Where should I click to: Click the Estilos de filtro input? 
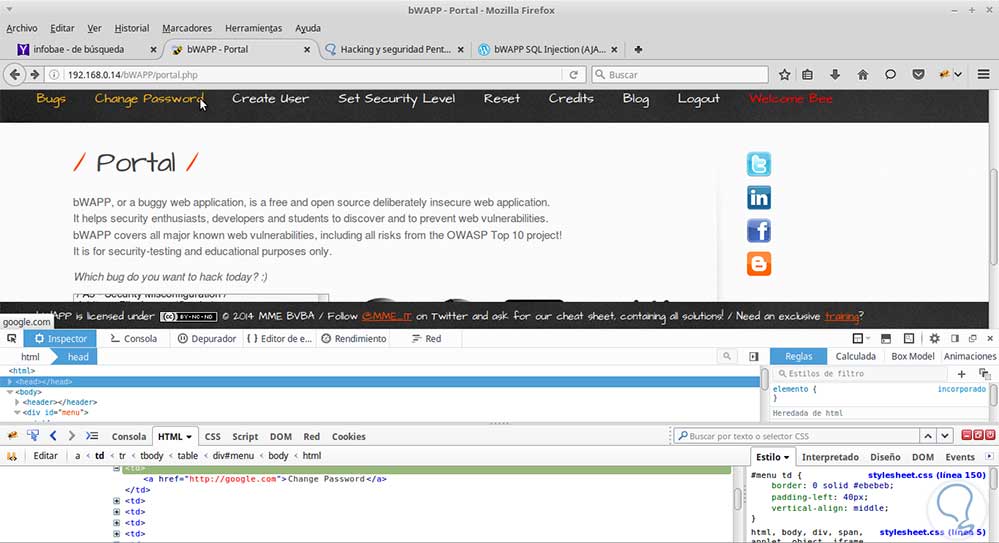860,373
